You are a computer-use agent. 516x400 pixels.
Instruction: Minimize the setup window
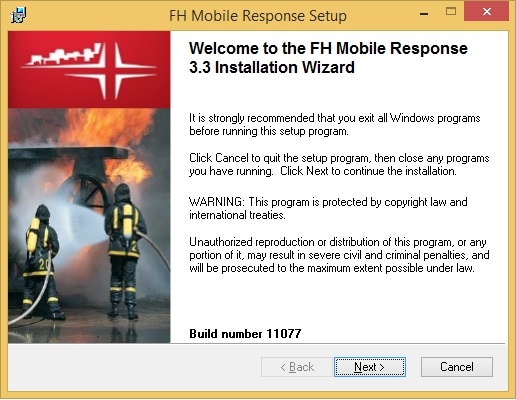pos(424,13)
